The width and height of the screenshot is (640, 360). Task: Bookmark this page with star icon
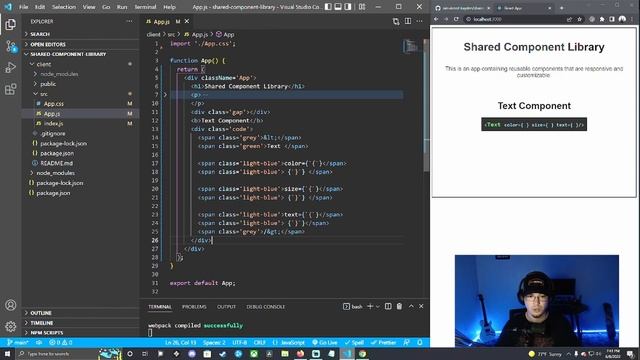point(579,19)
